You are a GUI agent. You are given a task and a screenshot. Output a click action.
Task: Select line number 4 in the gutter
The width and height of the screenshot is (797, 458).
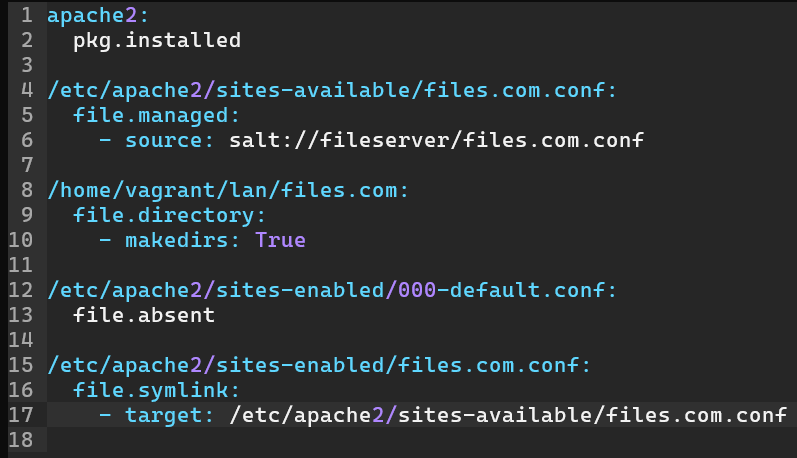click(27, 91)
